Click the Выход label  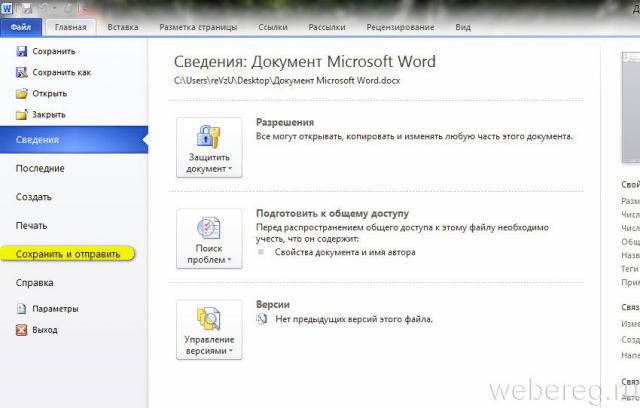click(x=45, y=330)
